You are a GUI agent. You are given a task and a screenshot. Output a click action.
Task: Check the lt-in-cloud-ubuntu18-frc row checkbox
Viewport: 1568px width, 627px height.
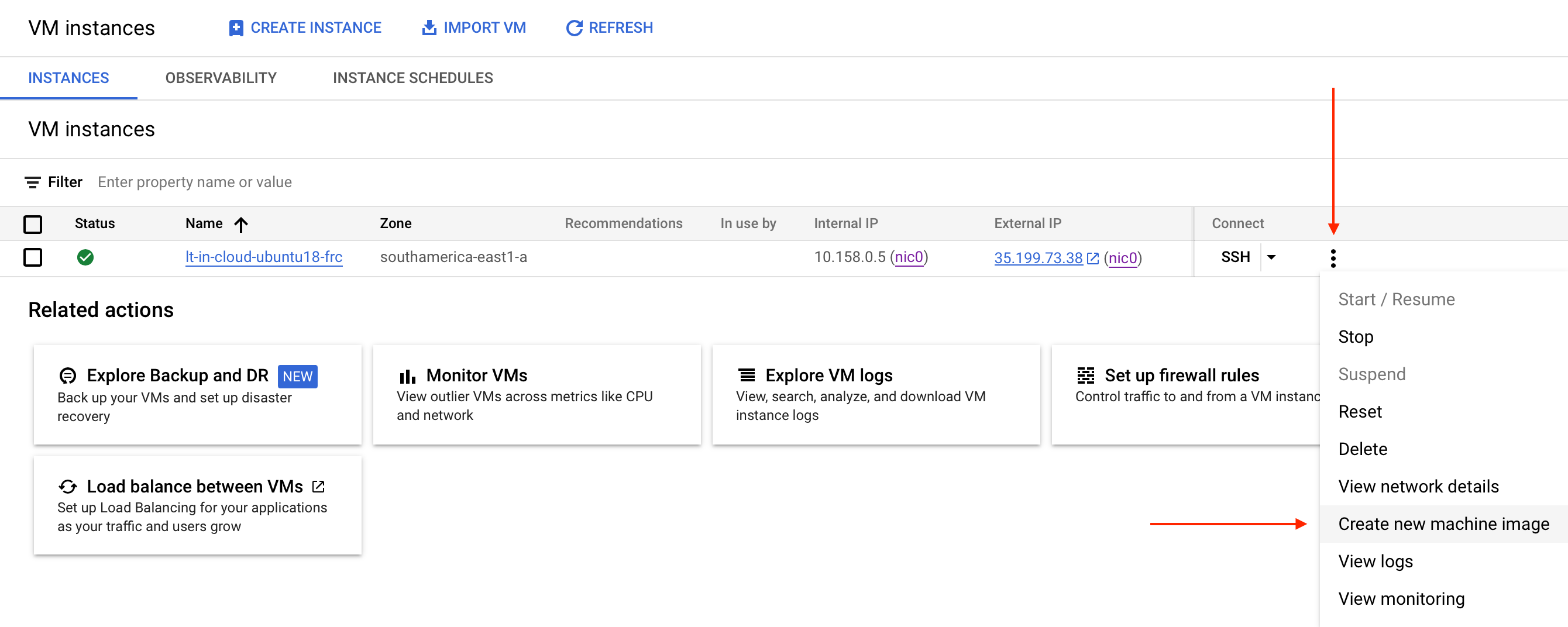[x=33, y=257]
